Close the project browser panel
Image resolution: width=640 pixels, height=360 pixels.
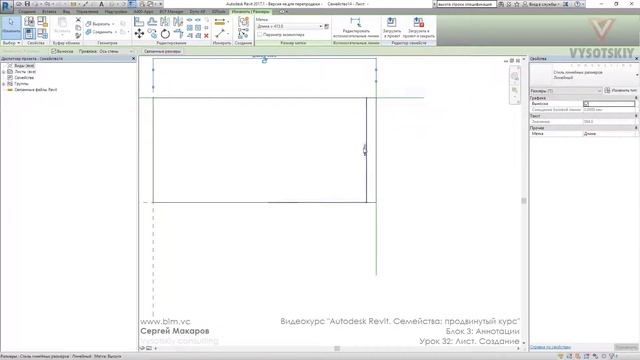(133, 59)
